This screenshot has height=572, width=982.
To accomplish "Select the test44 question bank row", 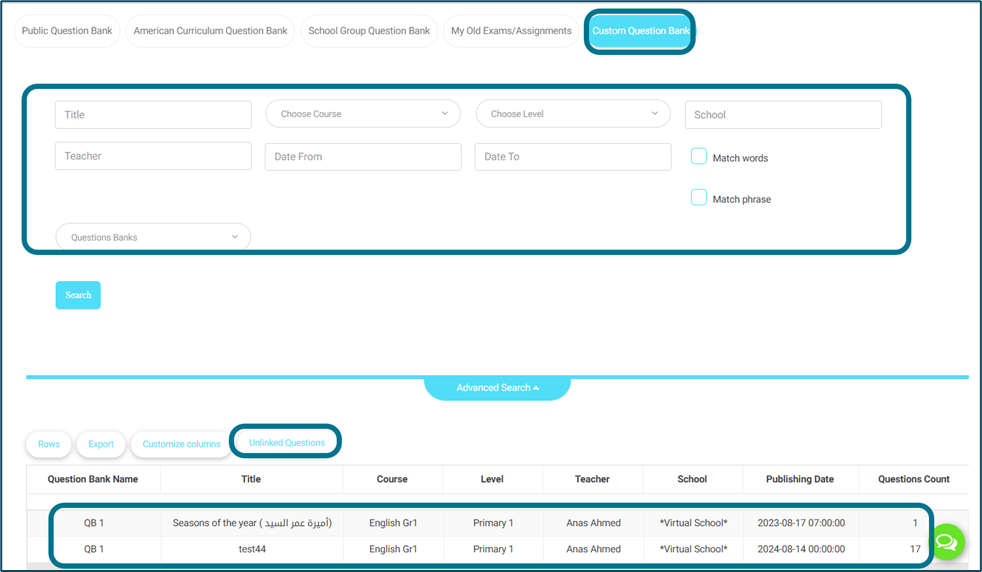I will [x=251, y=549].
